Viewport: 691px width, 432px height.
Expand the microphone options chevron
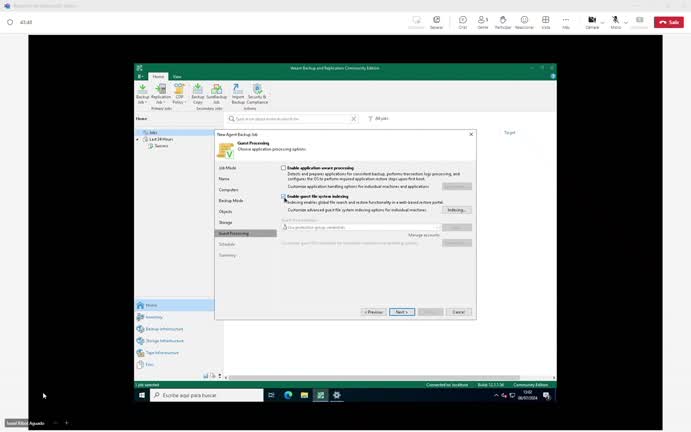coord(626,22)
